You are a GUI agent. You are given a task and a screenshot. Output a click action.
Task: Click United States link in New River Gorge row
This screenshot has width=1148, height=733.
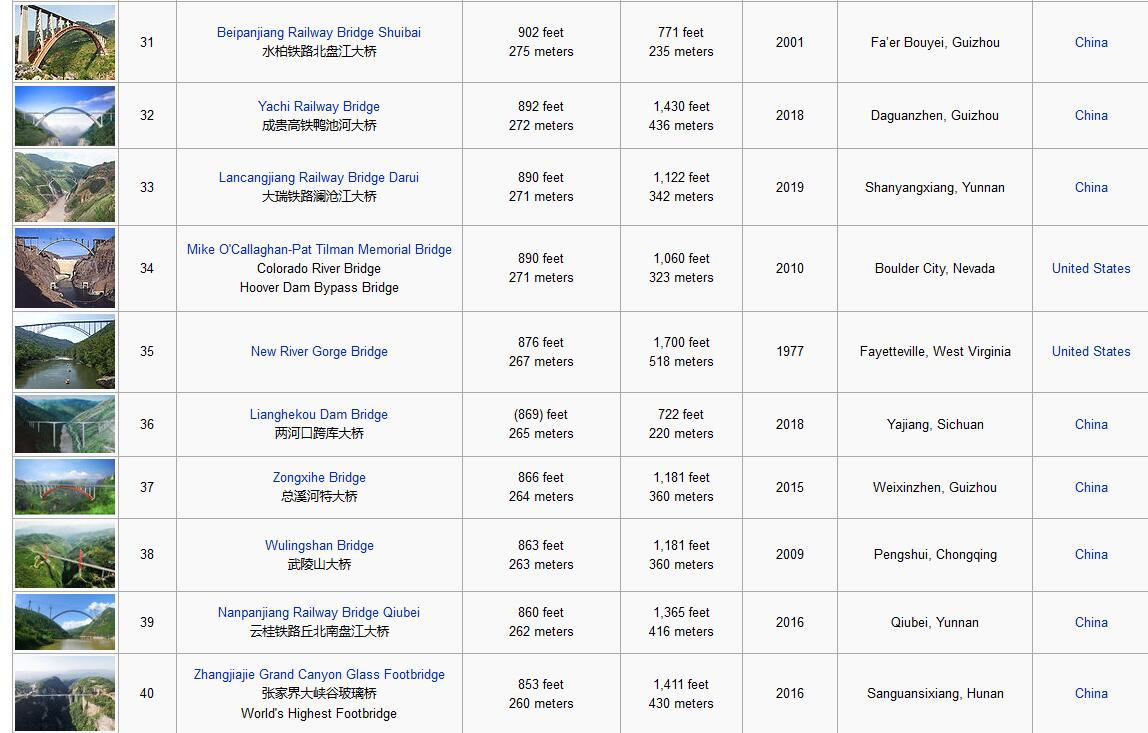point(1090,351)
